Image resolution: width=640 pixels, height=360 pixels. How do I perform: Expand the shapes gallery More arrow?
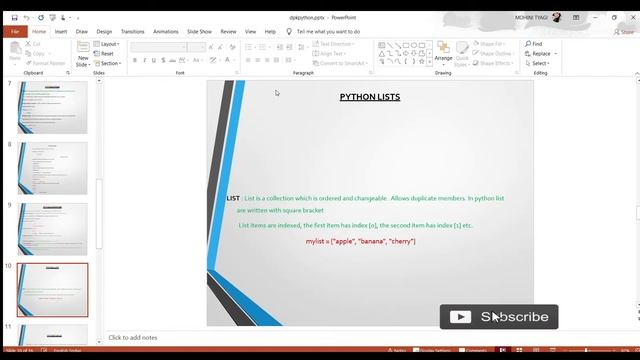coord(429,62)
